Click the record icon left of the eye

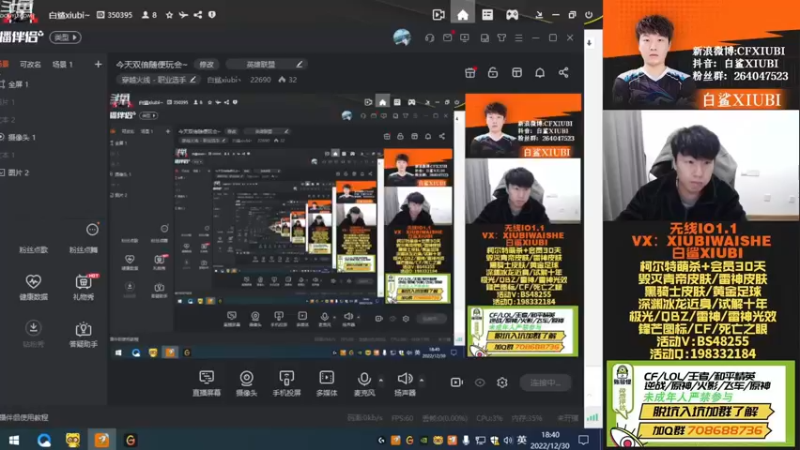(x=457, y=383)
